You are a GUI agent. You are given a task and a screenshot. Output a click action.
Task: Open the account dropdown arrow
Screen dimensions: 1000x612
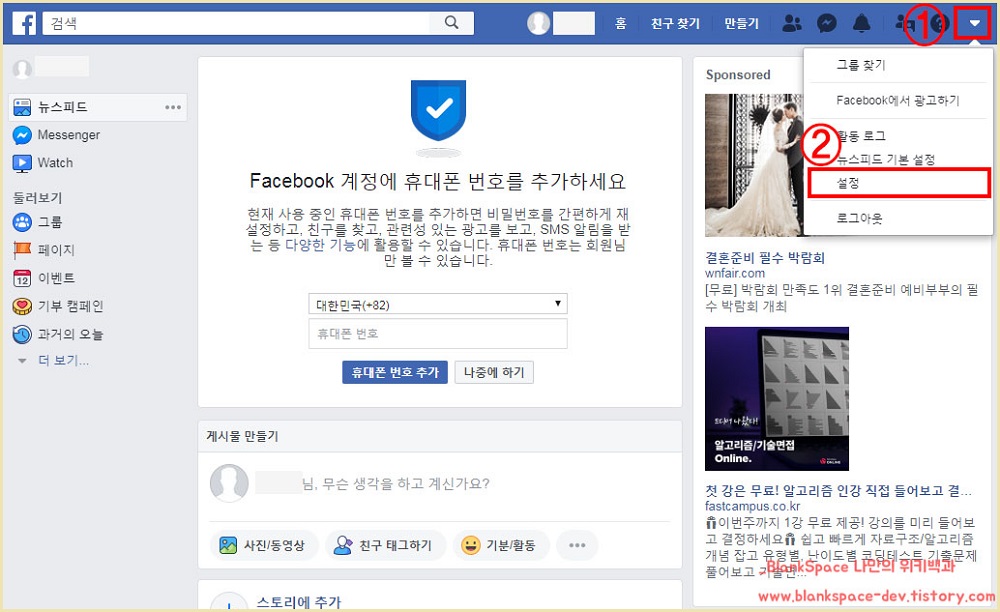[974, 24]
